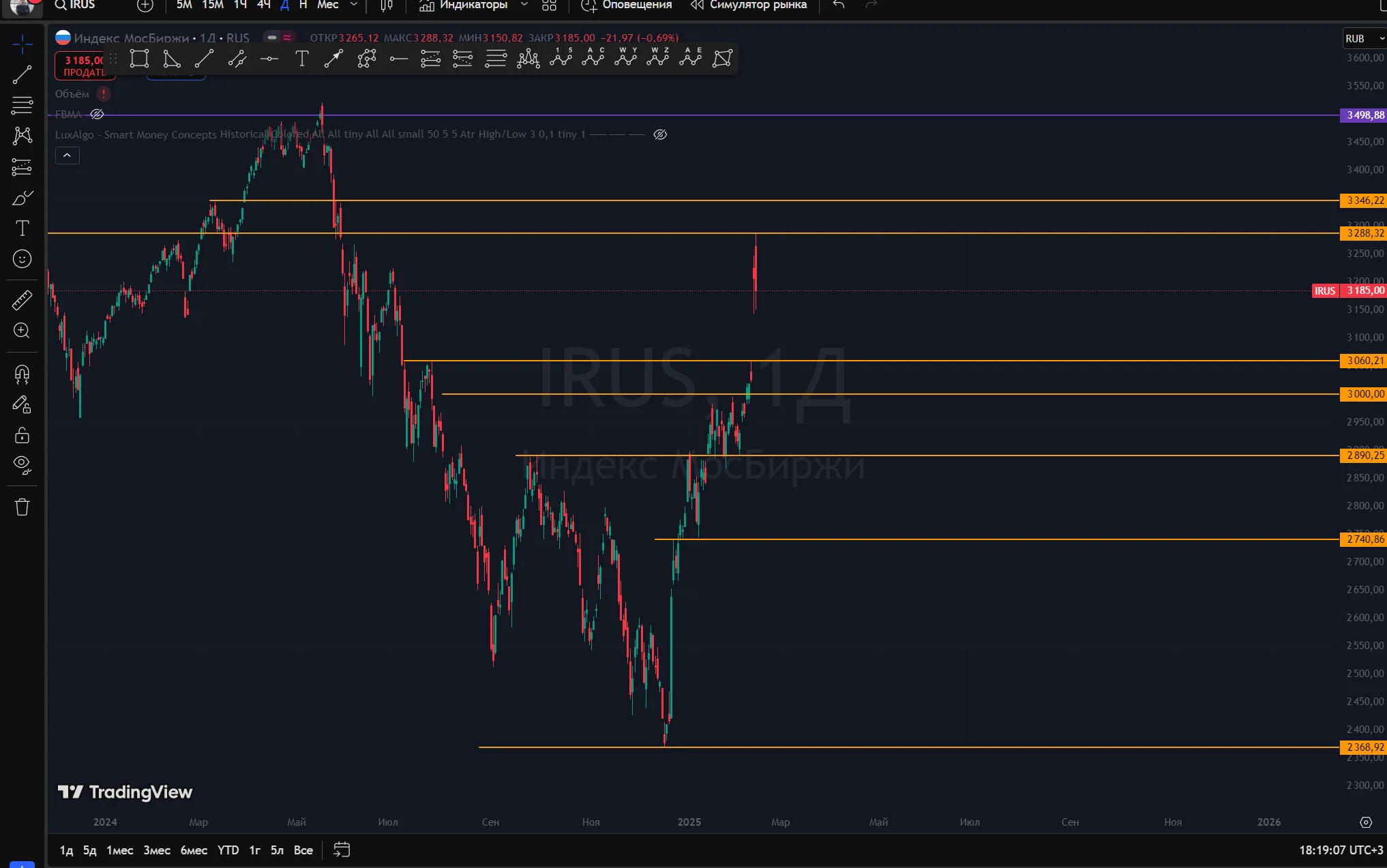Toggle the magnet mode
Screen dimensions: 1387x868
pos(22,374)
